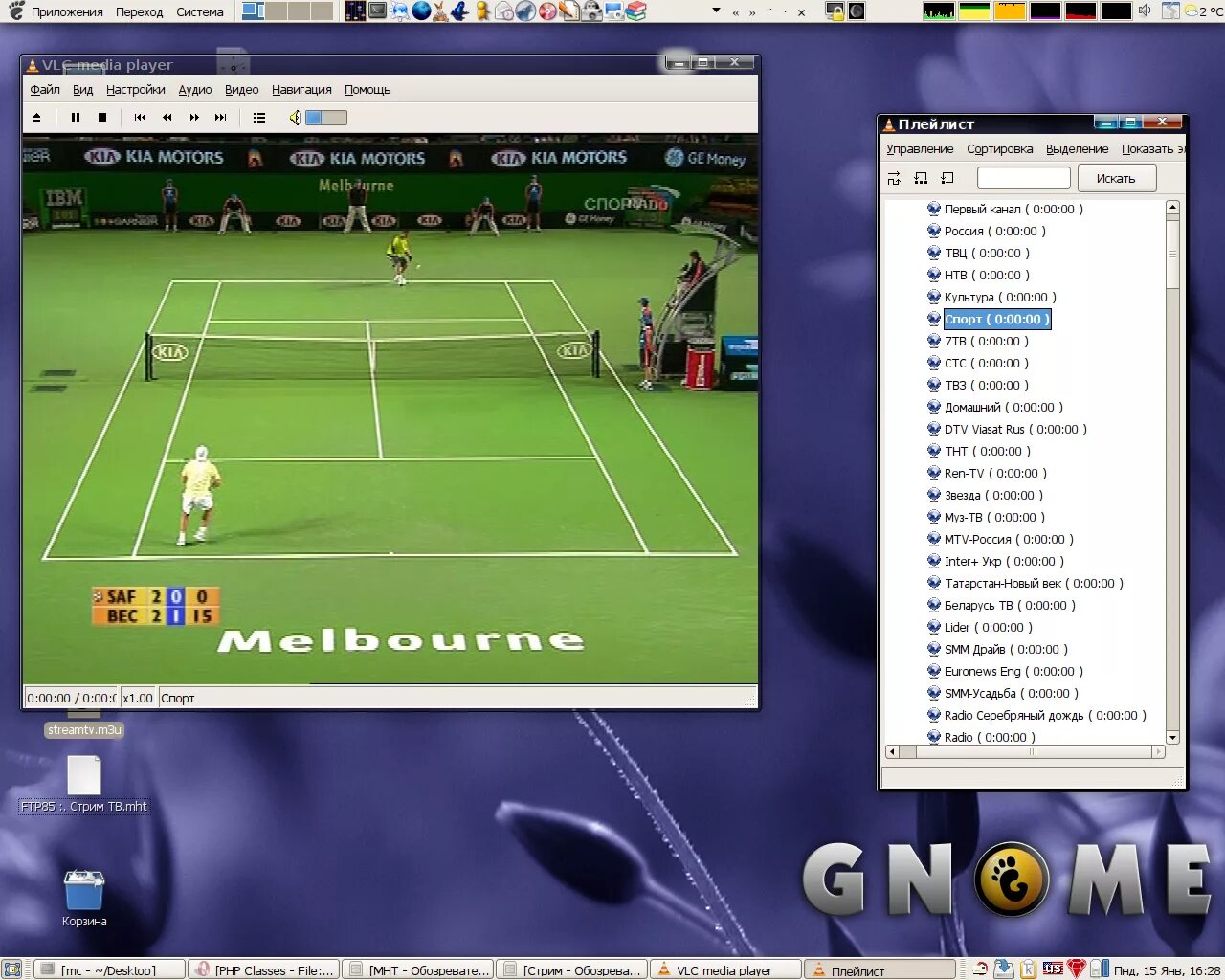
Task: Click the eject icon in VLC controls
Action: [37, 117]
